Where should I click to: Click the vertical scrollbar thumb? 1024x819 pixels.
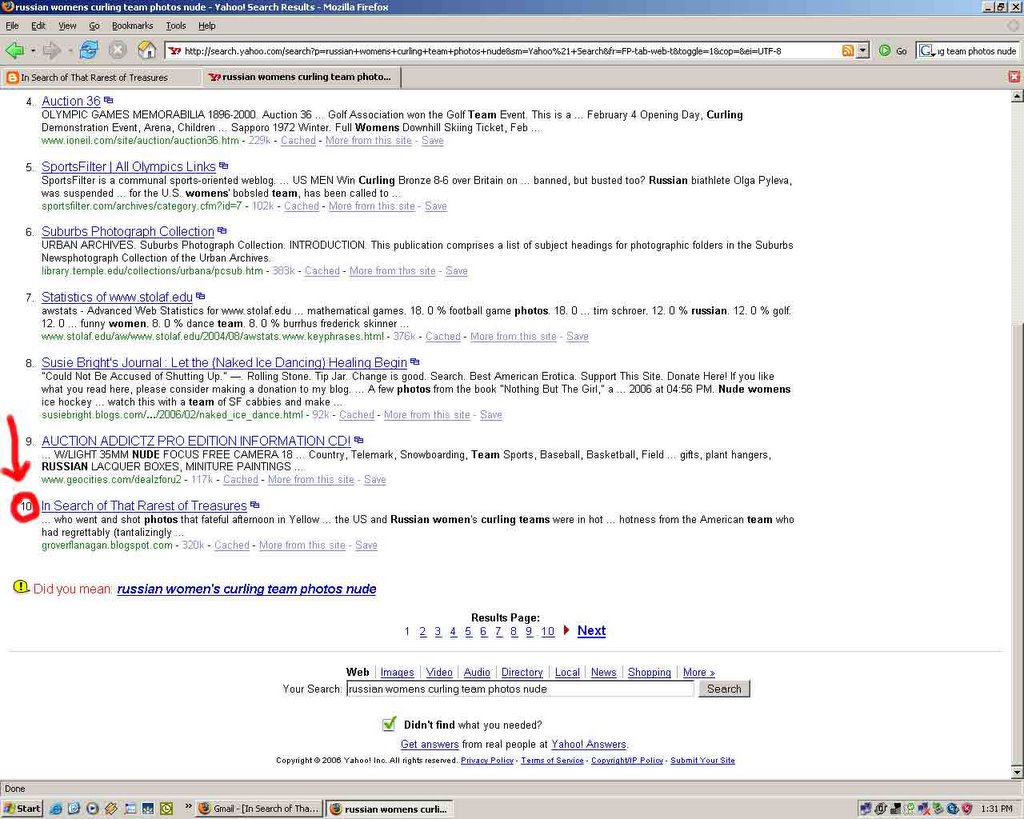click(x=1017, y=543)
